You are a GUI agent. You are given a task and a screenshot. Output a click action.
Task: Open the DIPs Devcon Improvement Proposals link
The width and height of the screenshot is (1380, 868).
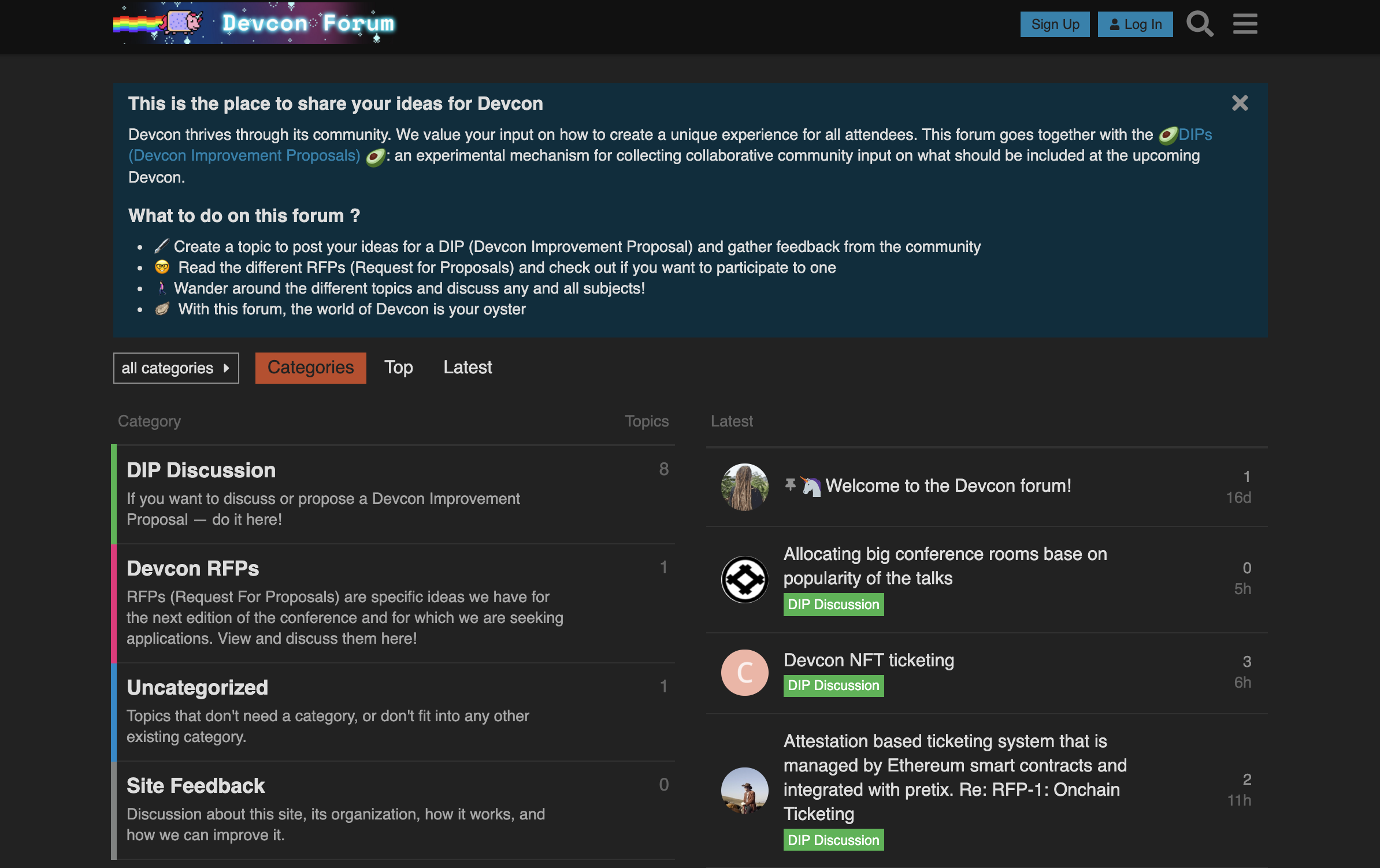pos(244,155)
